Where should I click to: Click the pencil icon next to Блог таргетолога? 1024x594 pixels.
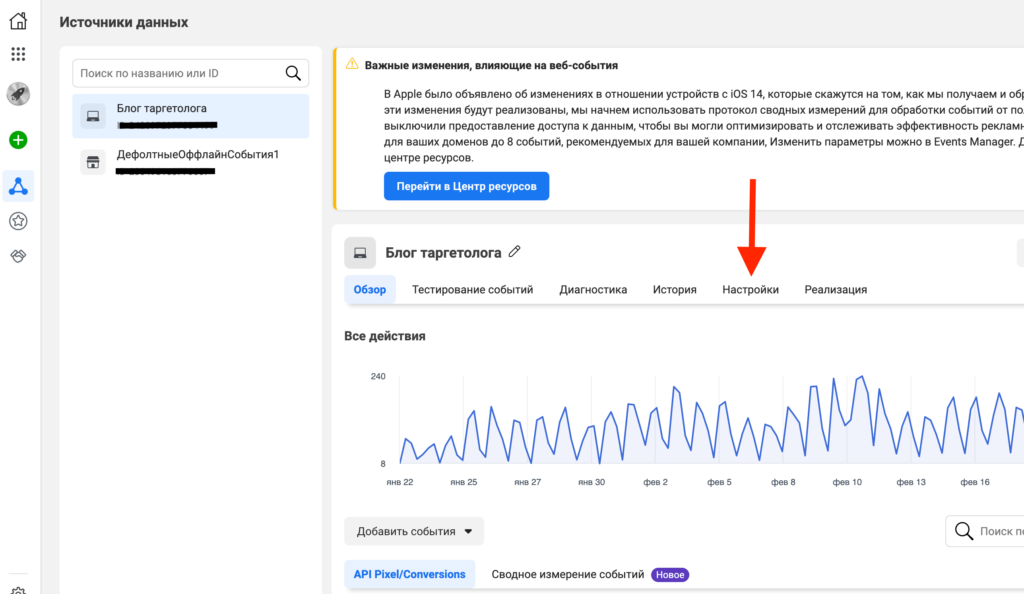click(515, 252)
